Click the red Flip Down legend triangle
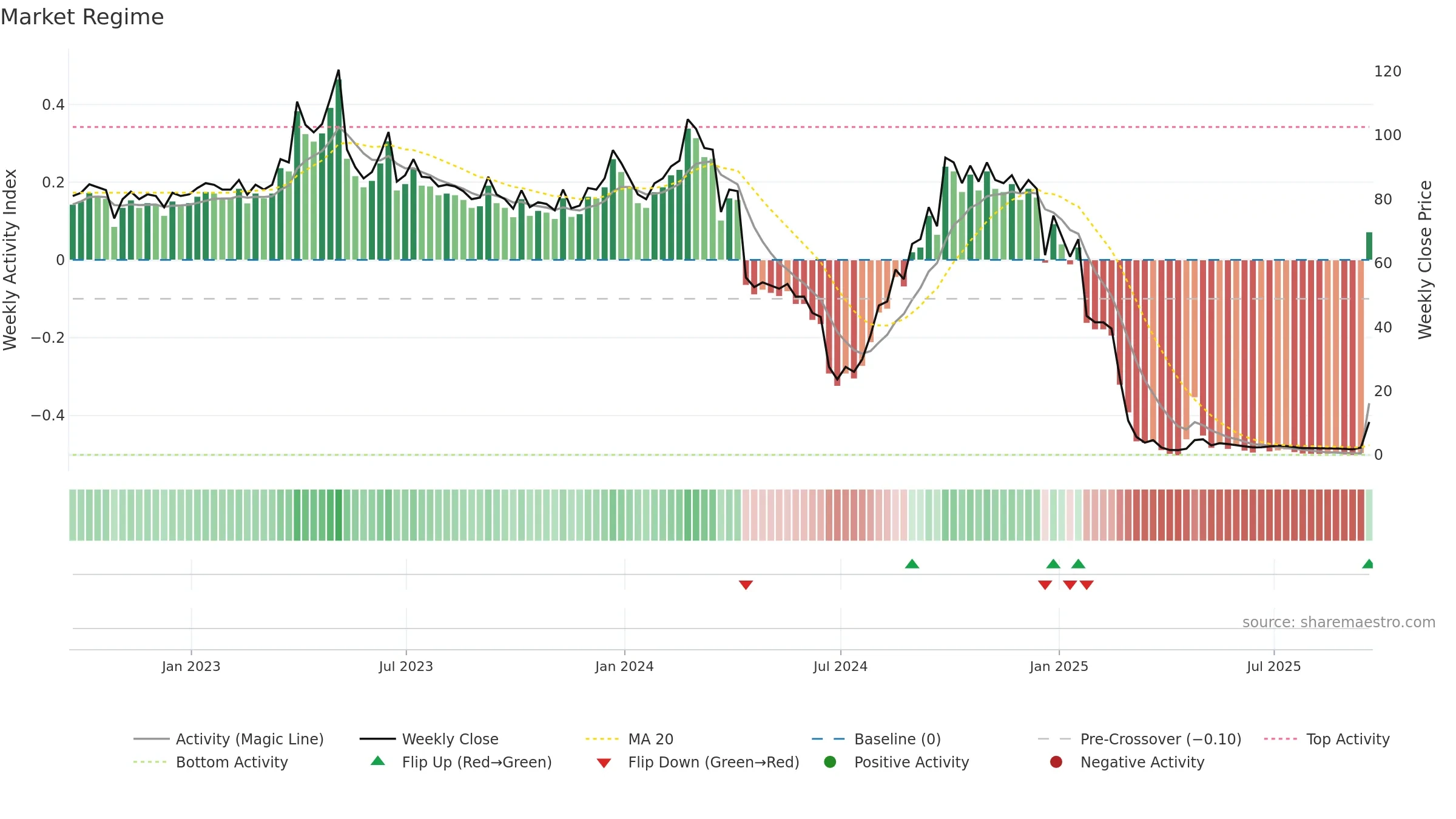 604,763
